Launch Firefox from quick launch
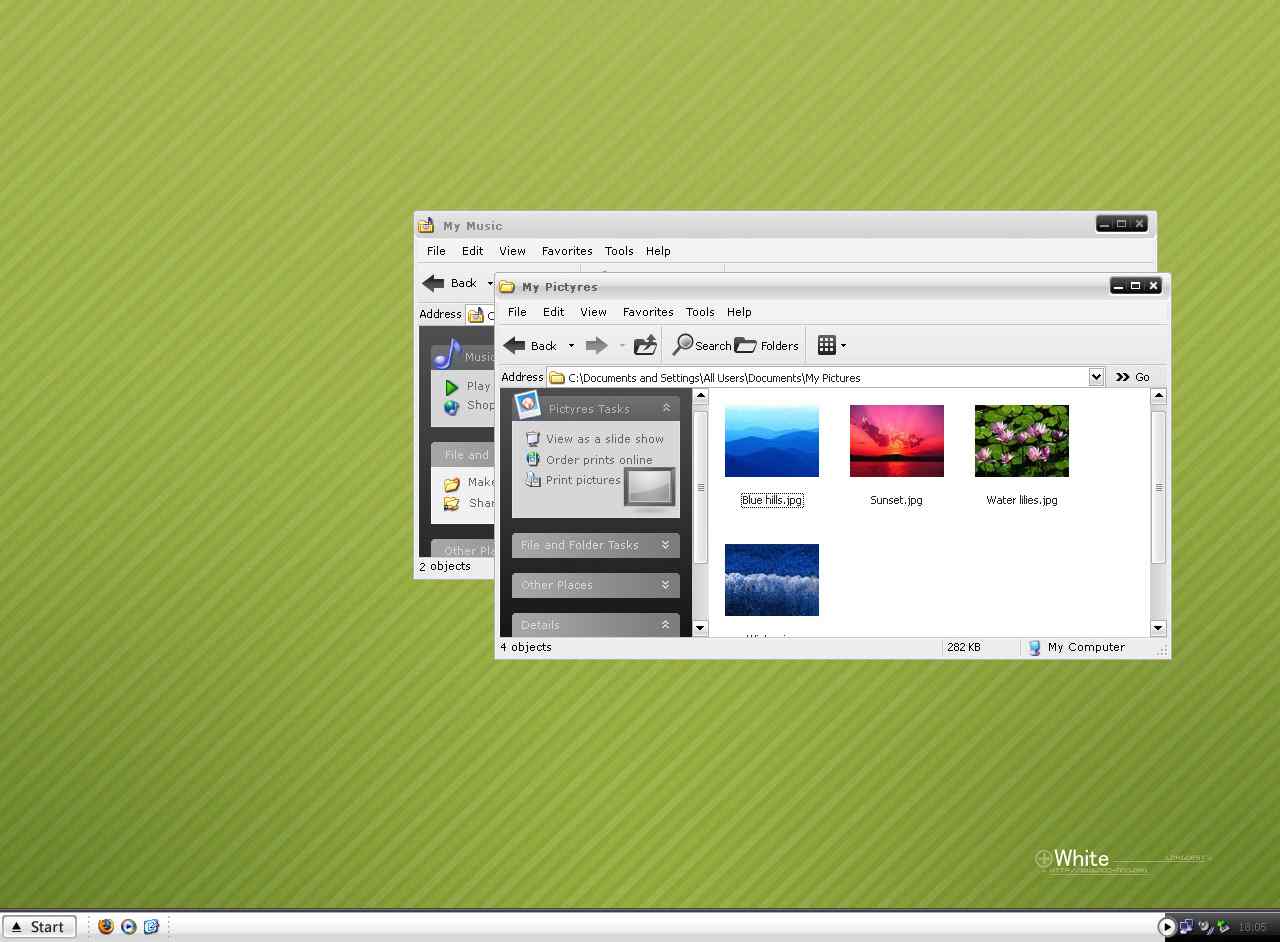Viewport: 1280px width, 942px height. pyautogui.click(x=106, y=927)
